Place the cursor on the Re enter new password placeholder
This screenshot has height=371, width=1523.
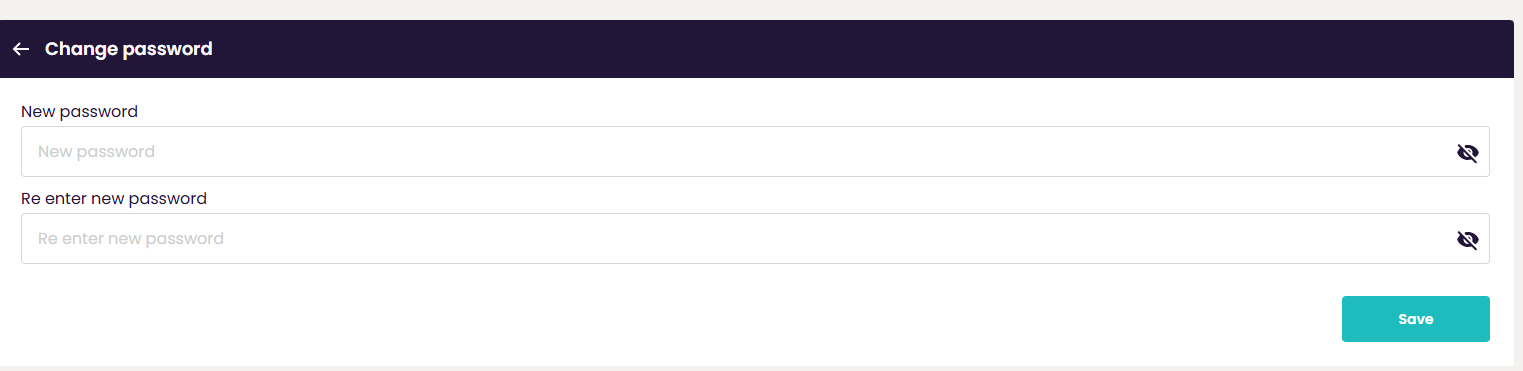coord(131,239)
